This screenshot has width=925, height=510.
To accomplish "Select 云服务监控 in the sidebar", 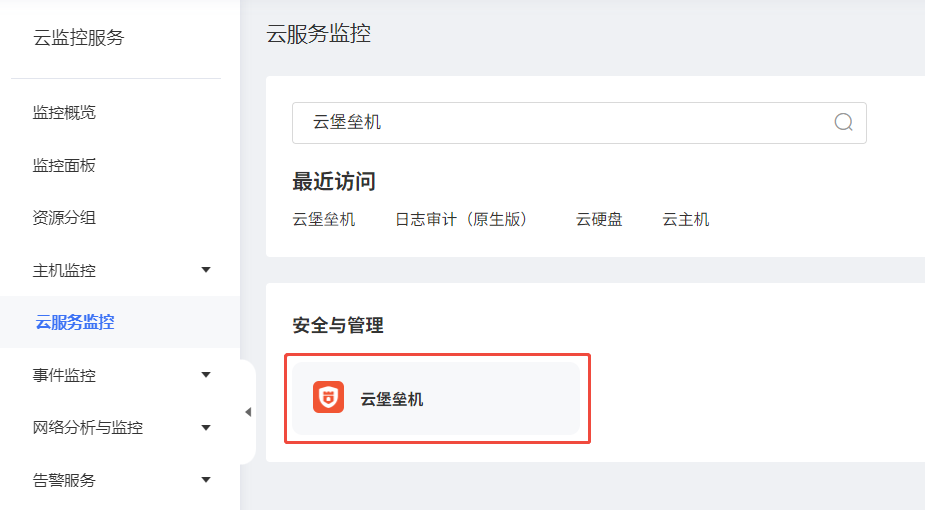I will [x=75, y=323].
